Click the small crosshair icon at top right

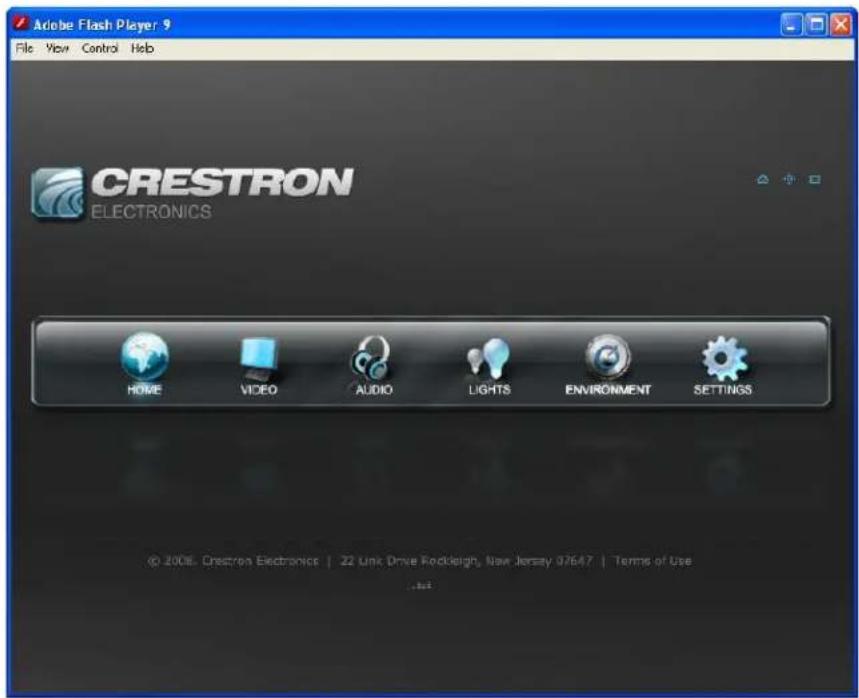click(x=789, y=179)
